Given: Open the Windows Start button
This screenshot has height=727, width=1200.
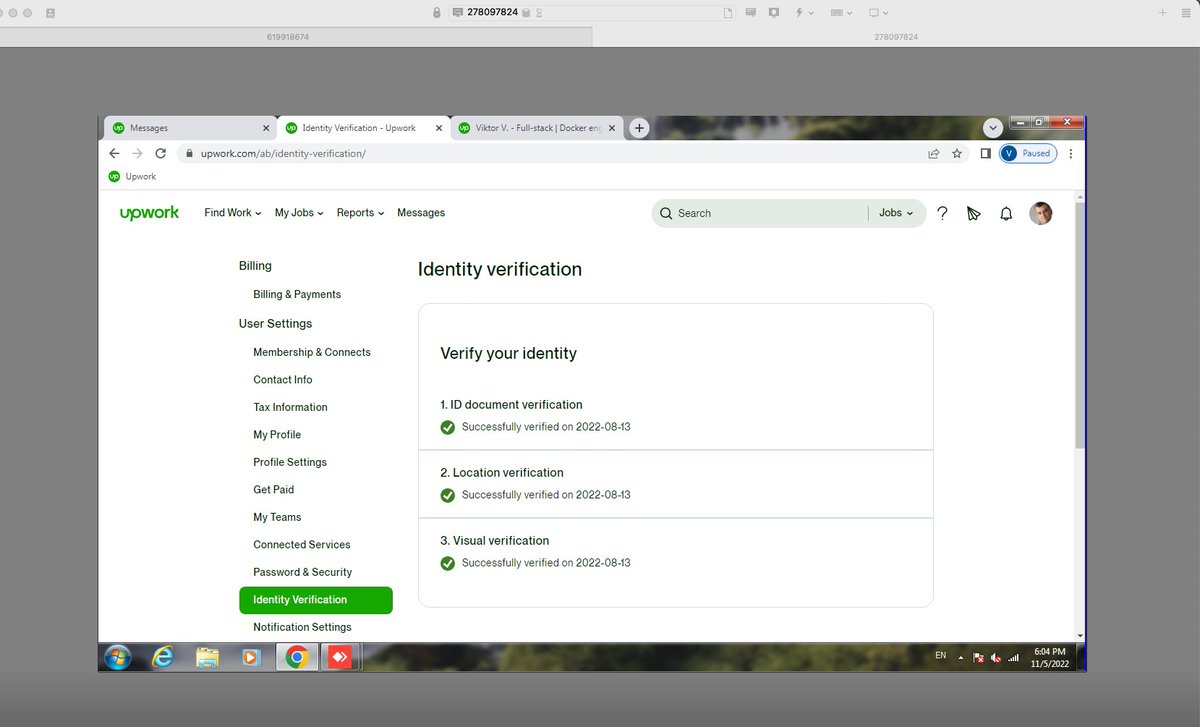Looking at the screenshot, I should click(117, 657).
